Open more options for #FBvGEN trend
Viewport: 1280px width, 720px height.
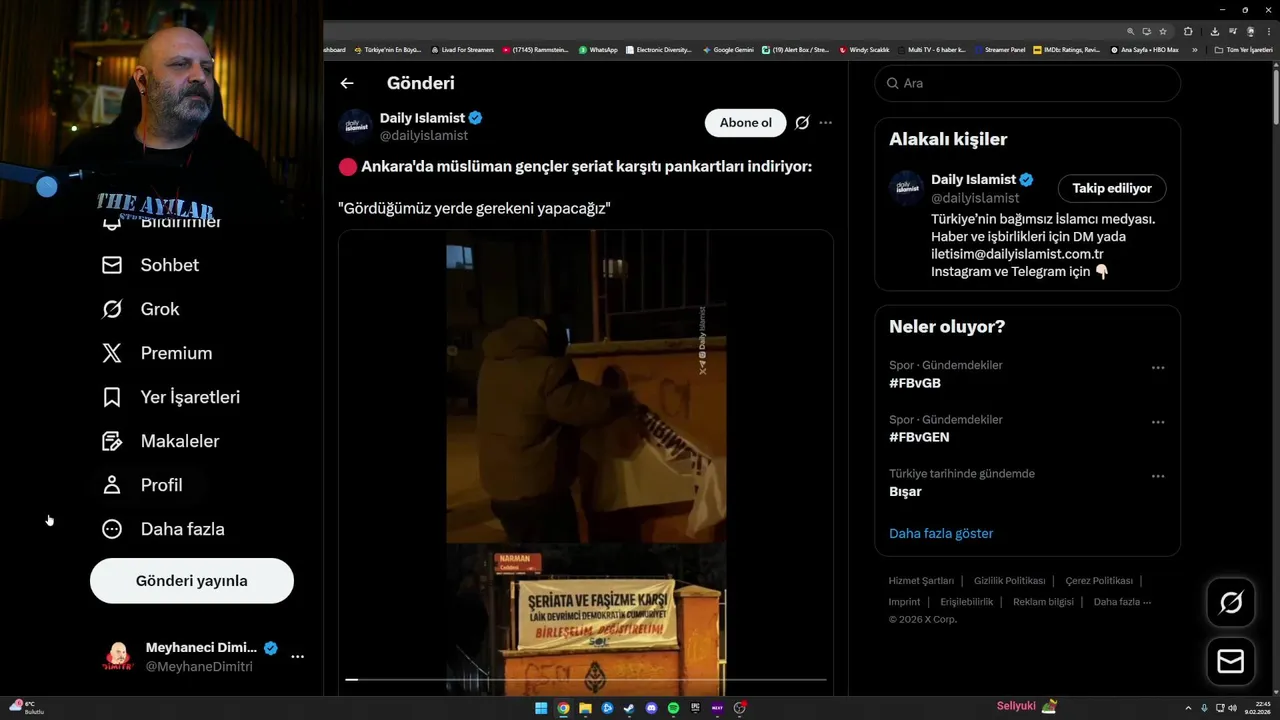click(1158, 422)
